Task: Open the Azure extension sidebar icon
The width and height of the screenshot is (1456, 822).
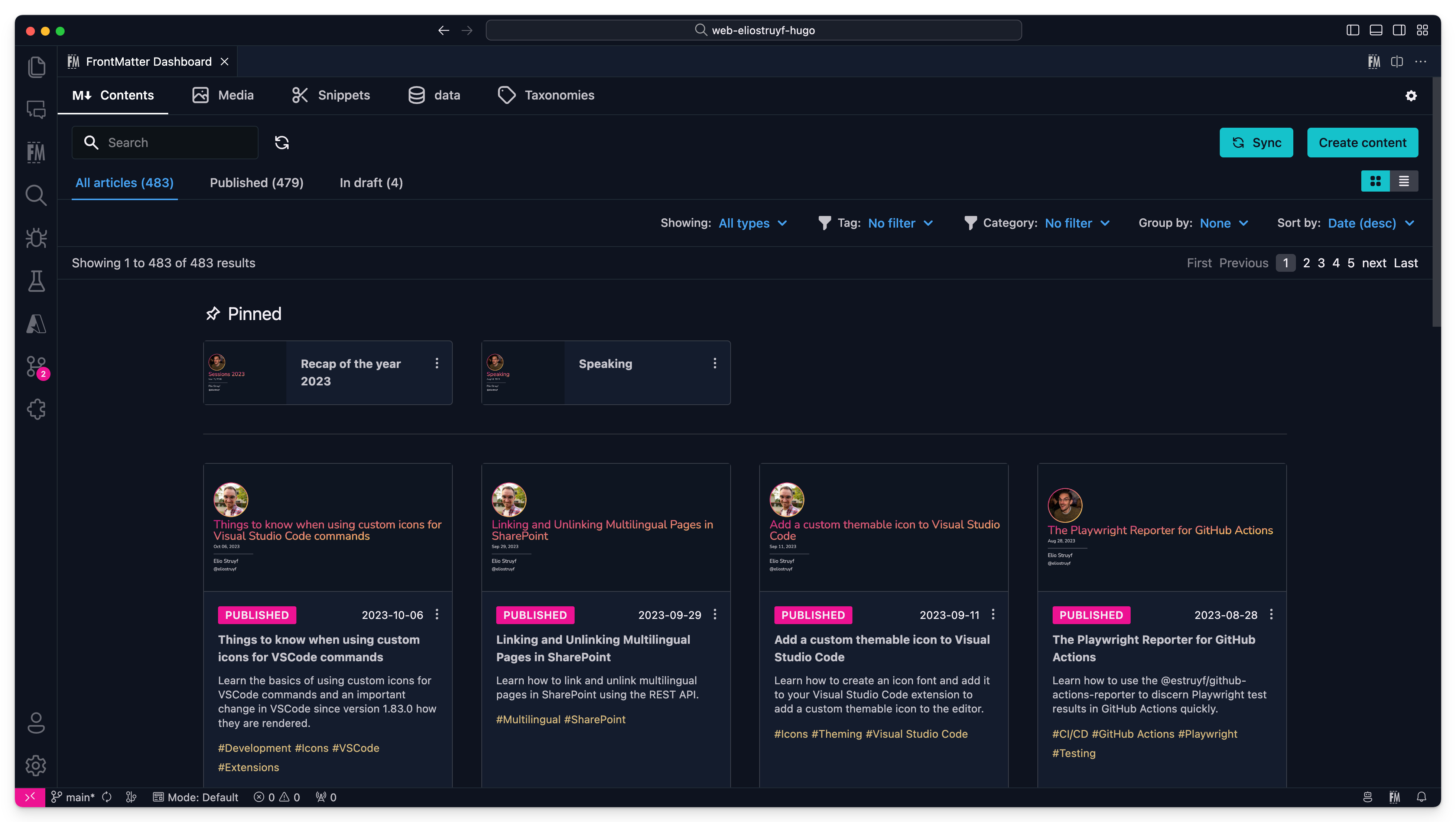Action: [36, 324]
